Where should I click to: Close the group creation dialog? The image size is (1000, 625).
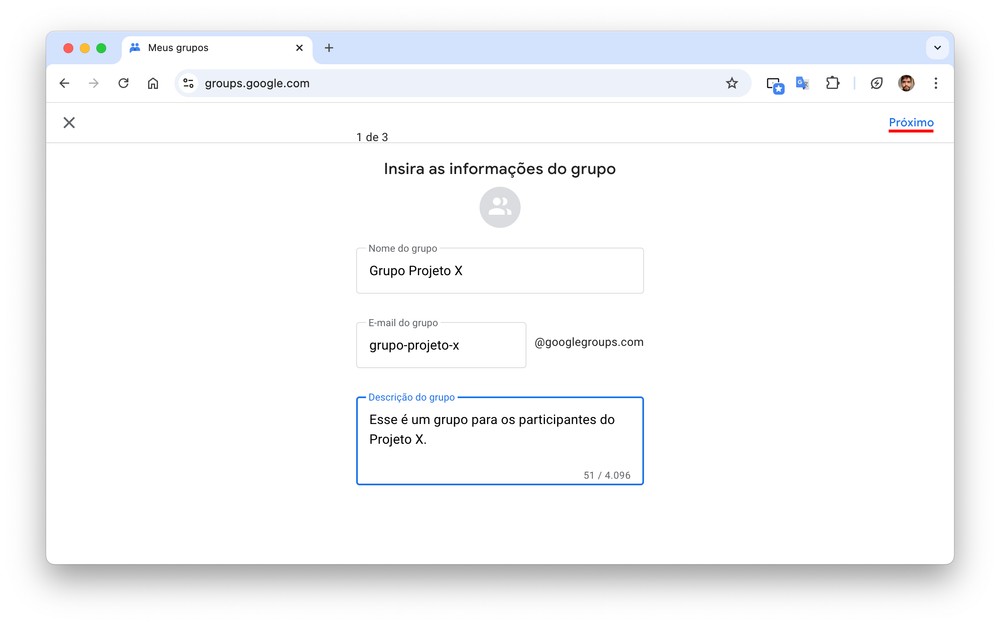click(69, 123)
